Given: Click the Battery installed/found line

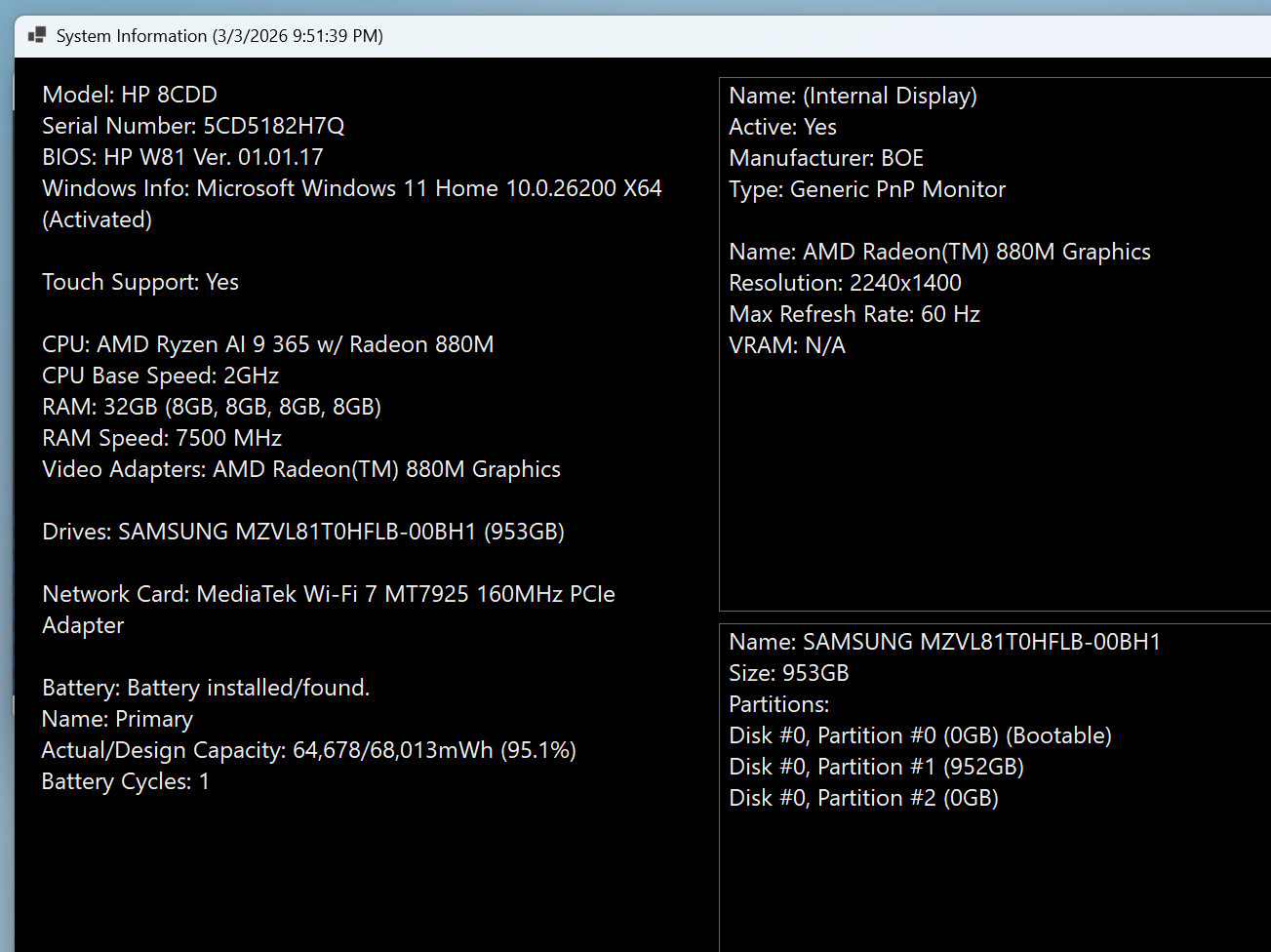Looking at the screenshot, I should pos(206,688).
